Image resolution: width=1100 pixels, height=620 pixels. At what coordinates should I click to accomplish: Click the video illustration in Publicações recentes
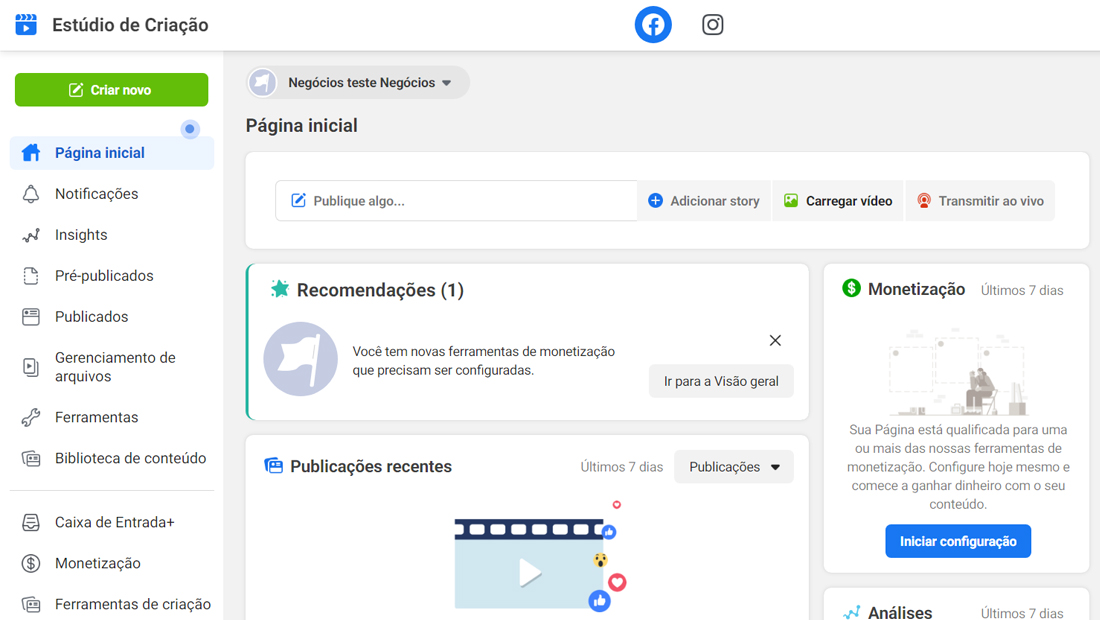click(539, 557)
